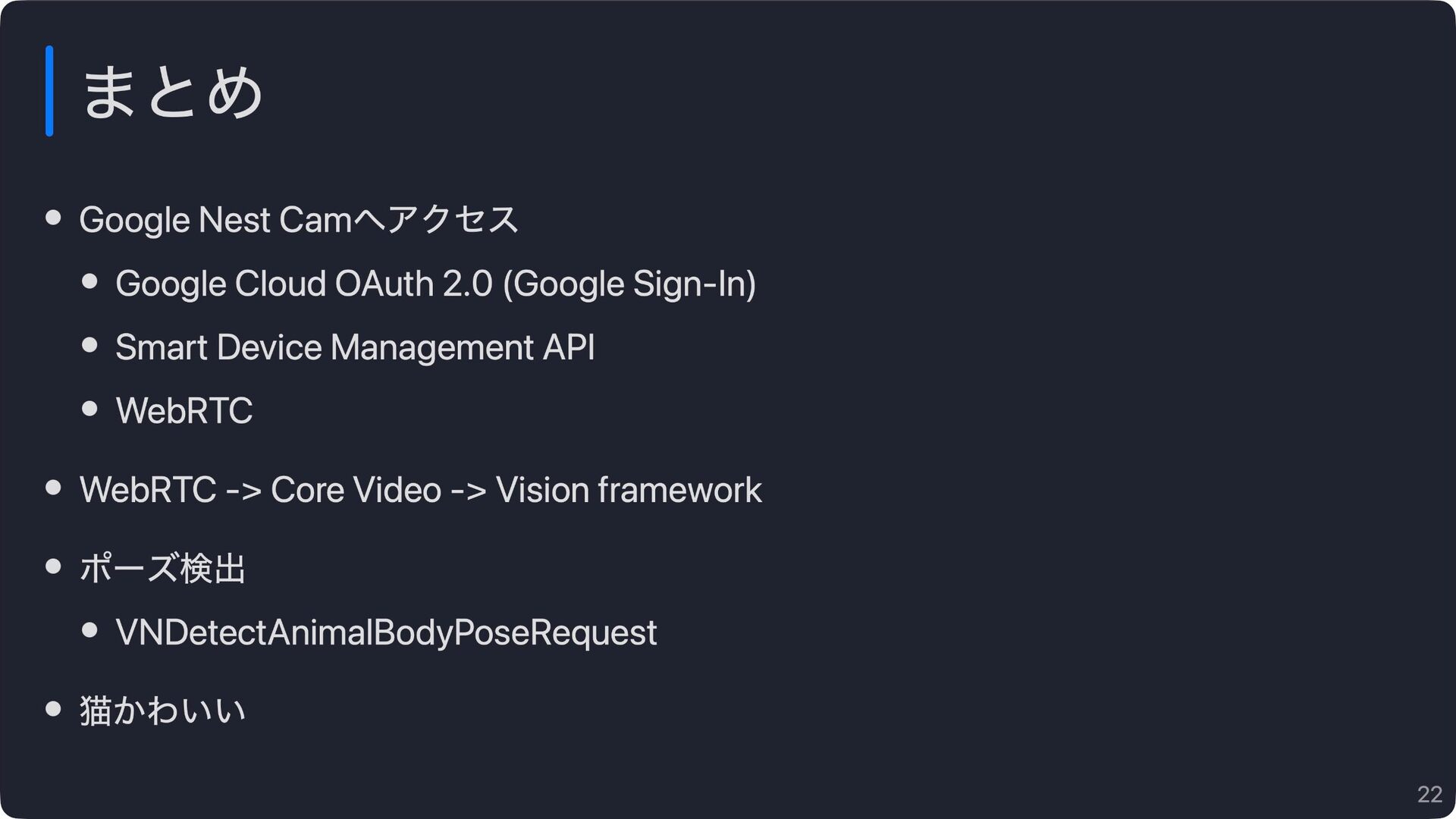Click bullet dot before Smart Device Management
The height and width of the screenshot is (819, 1456).
tap(89, 345)
